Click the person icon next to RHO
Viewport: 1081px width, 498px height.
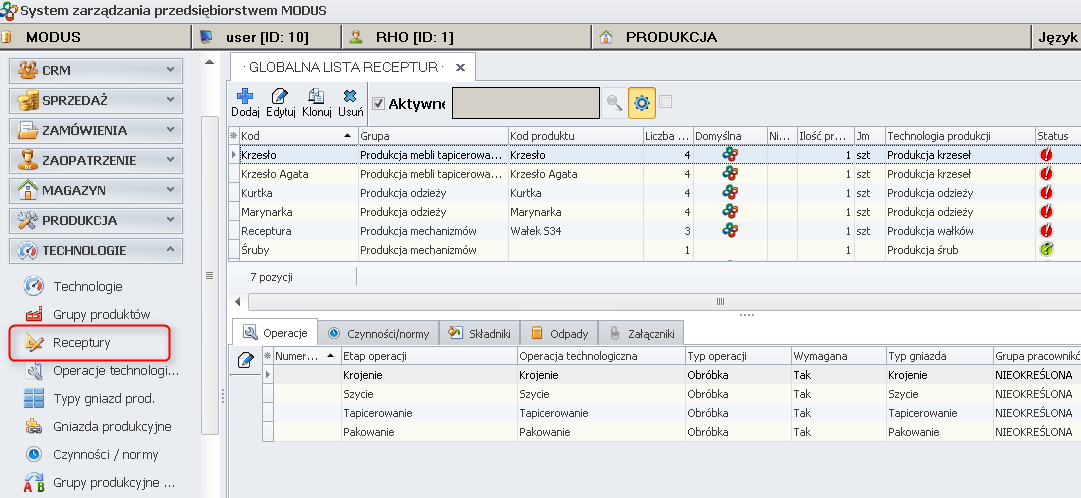[356, 37]
